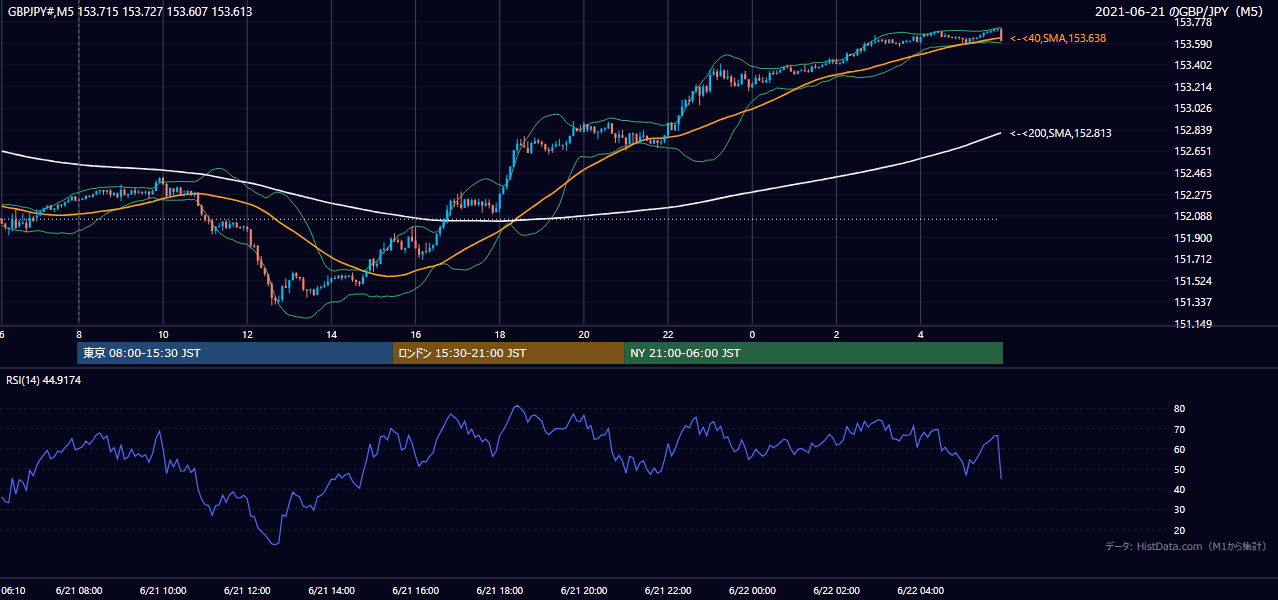Click the London 15:30-21:00 JST session bar

pyautogui.click(x=508, y=353)
